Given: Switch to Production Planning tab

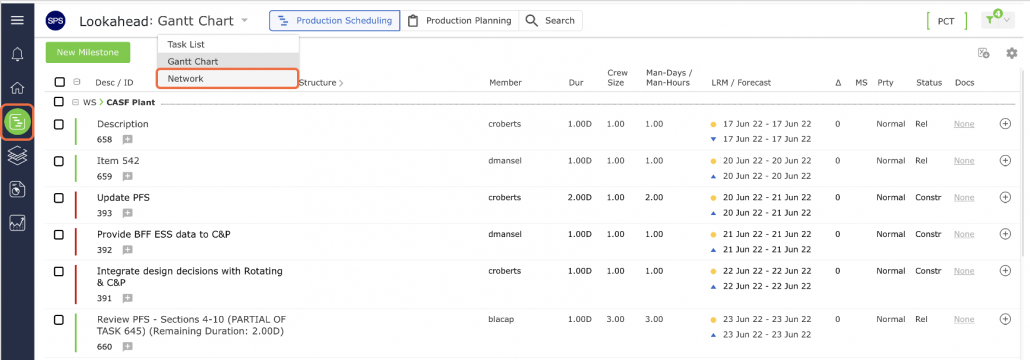Looking at the screenshot, I should [459, 20].
